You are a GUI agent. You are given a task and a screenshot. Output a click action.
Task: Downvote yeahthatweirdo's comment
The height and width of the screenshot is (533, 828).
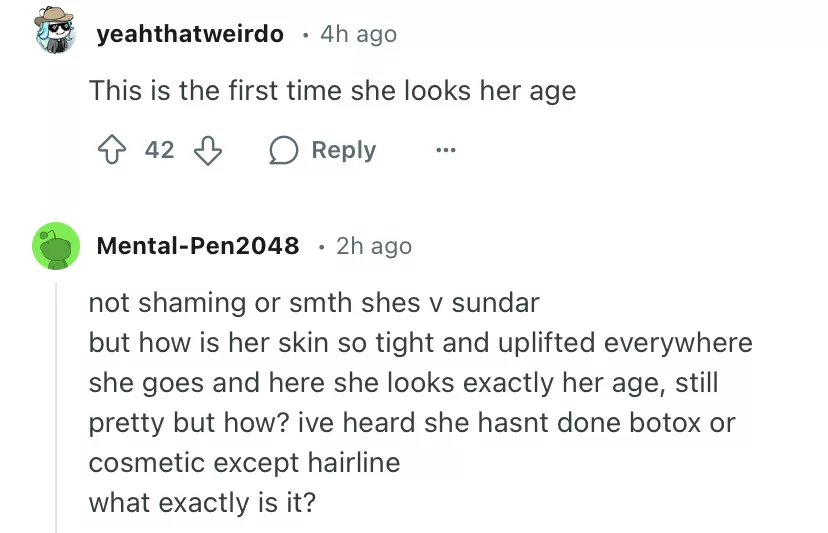(x=207, y=150)
